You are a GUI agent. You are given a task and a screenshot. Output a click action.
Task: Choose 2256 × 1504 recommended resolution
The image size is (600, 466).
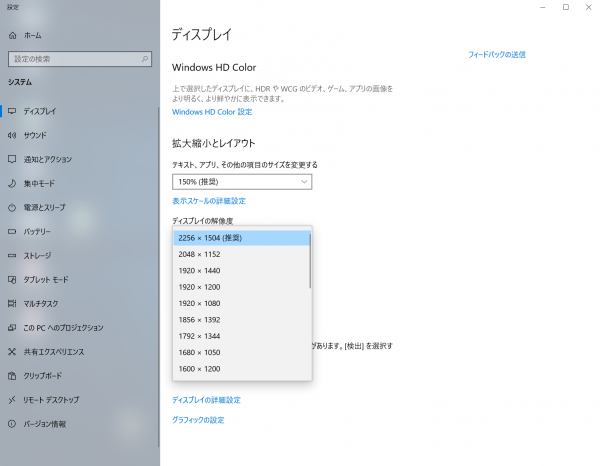[240, 238]
